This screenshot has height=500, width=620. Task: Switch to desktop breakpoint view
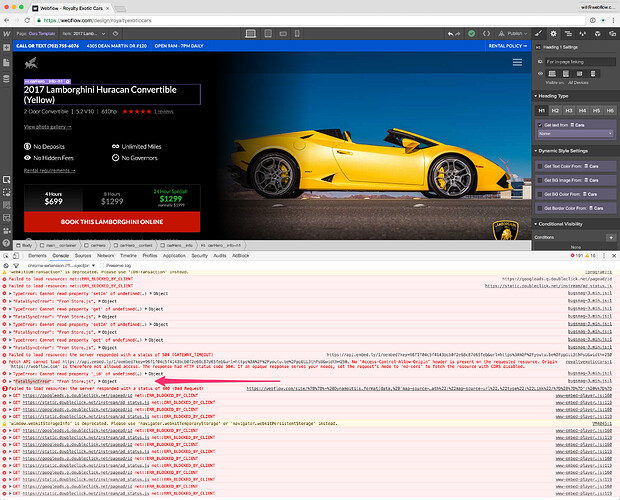(250, 34)
